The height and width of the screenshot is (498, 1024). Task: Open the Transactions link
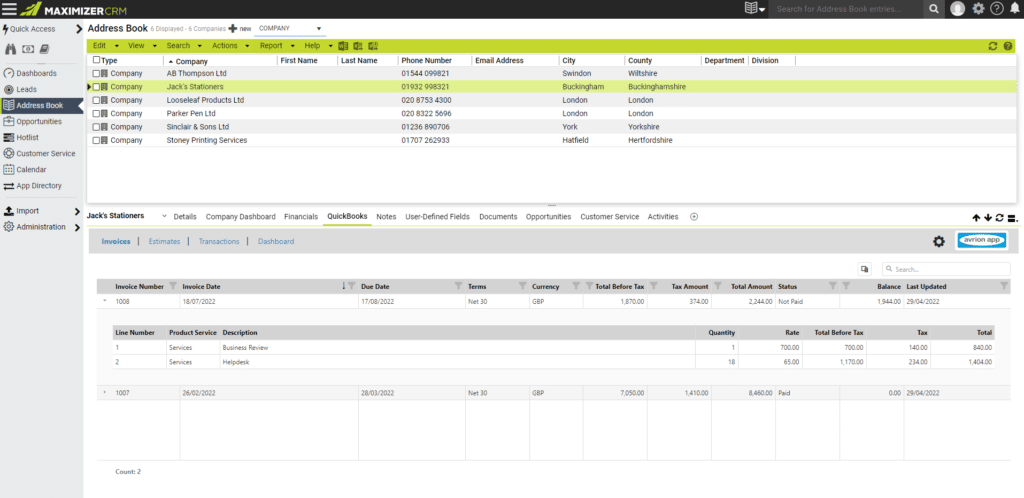coord(219,241)
